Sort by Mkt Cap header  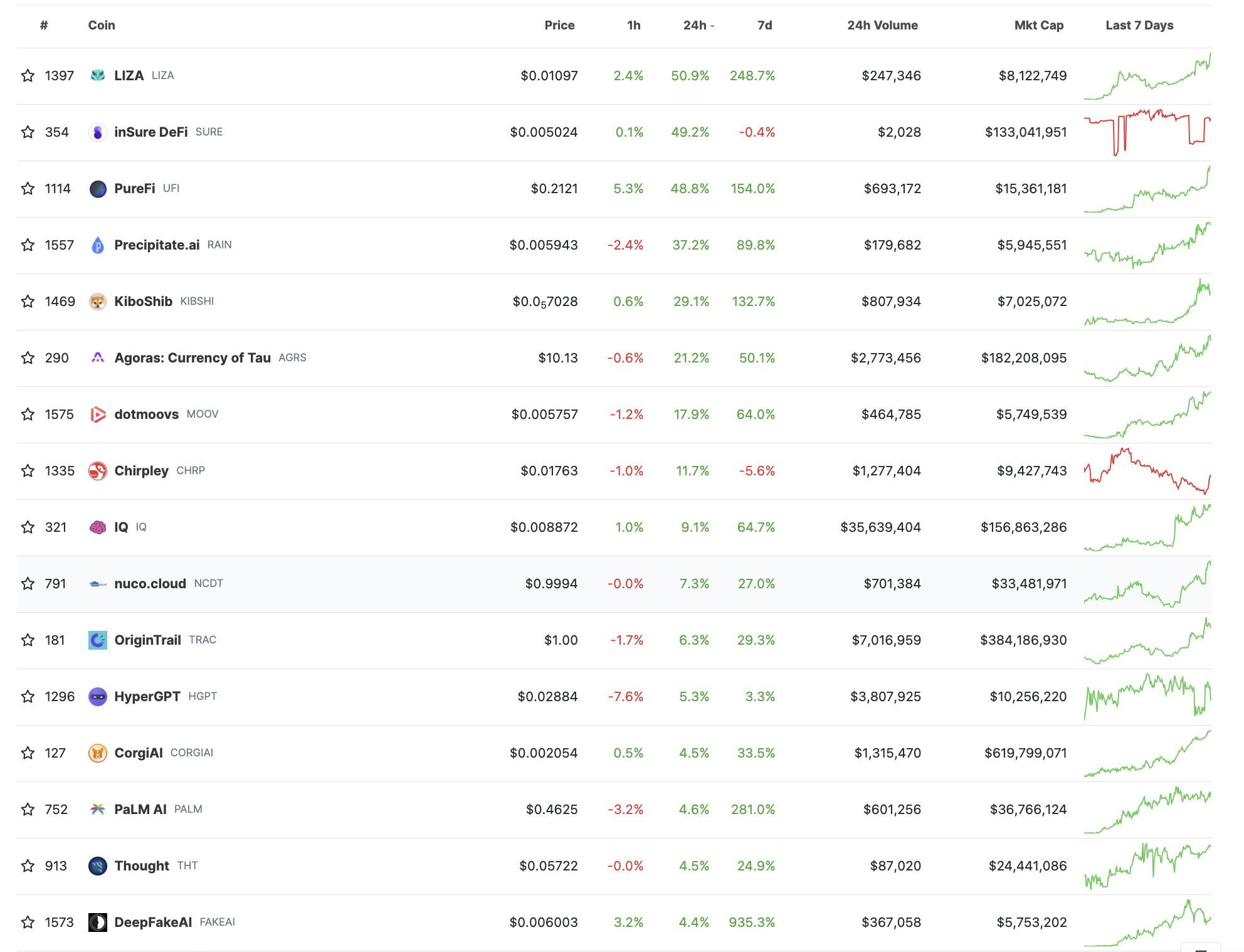pos(1039,26)
